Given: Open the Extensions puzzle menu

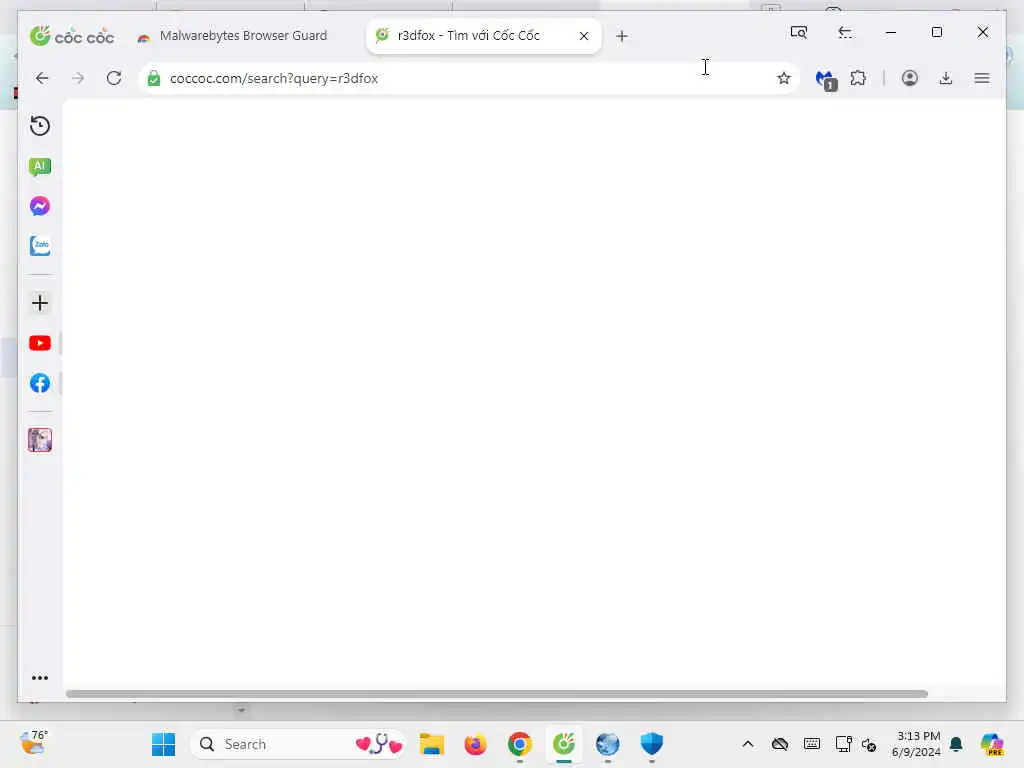Looking at the screenshot, I should 858,78.
